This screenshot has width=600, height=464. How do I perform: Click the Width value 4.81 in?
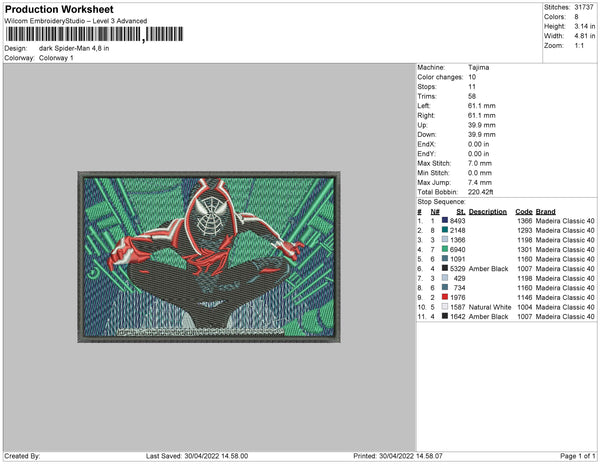click(x=585, y=36)
